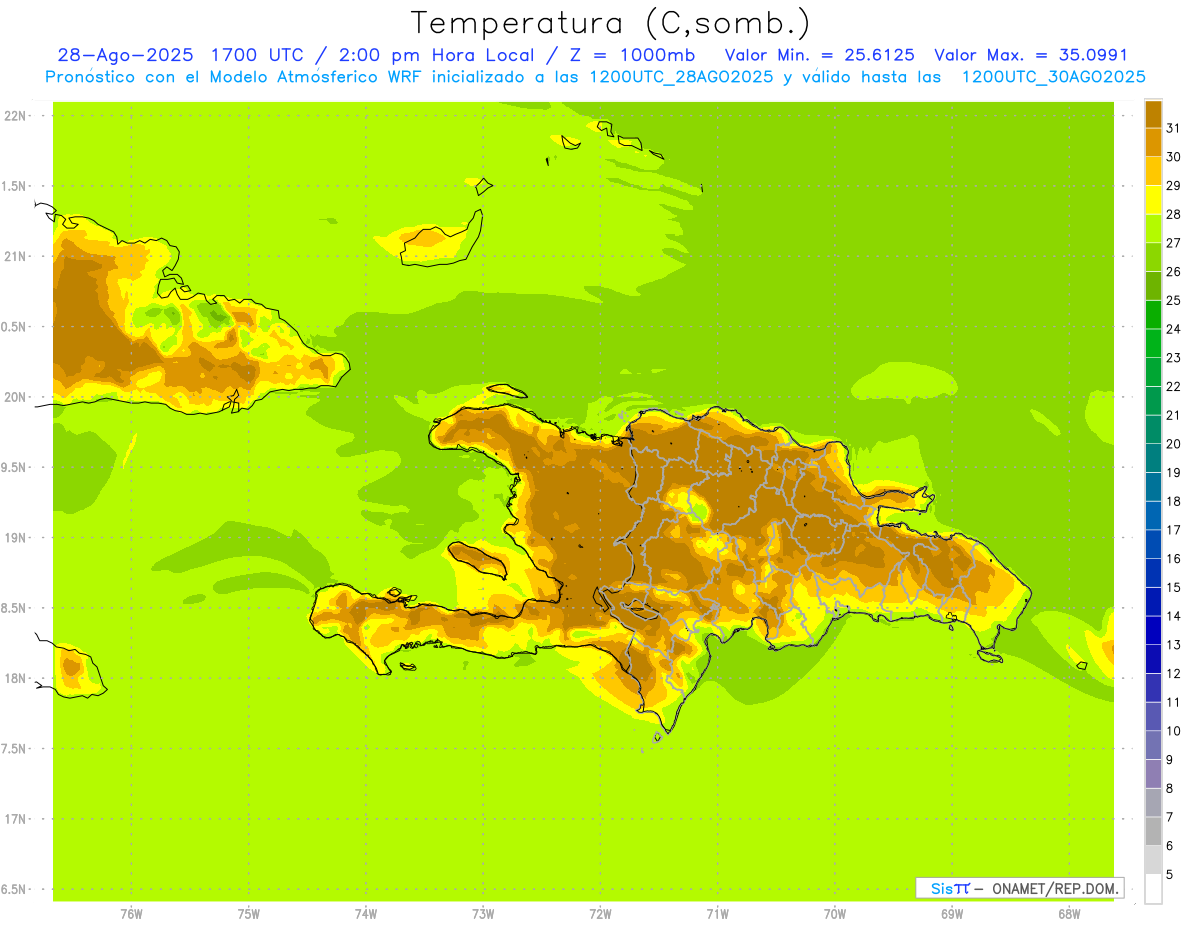
Task: Select the date "28-Ago-2025" in header
Action: [127, 55]
